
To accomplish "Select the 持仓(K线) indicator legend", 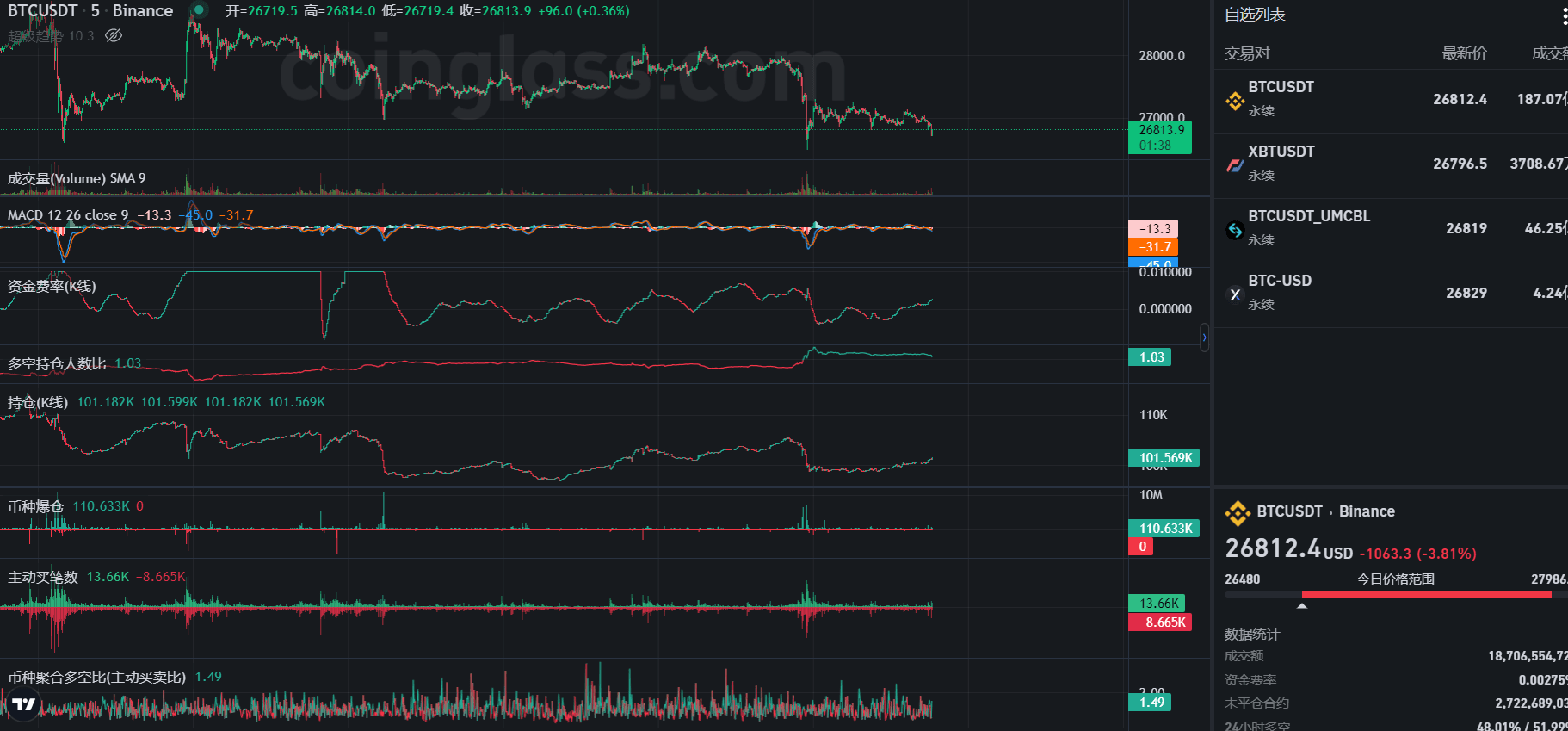I will (x=38, y=402).
